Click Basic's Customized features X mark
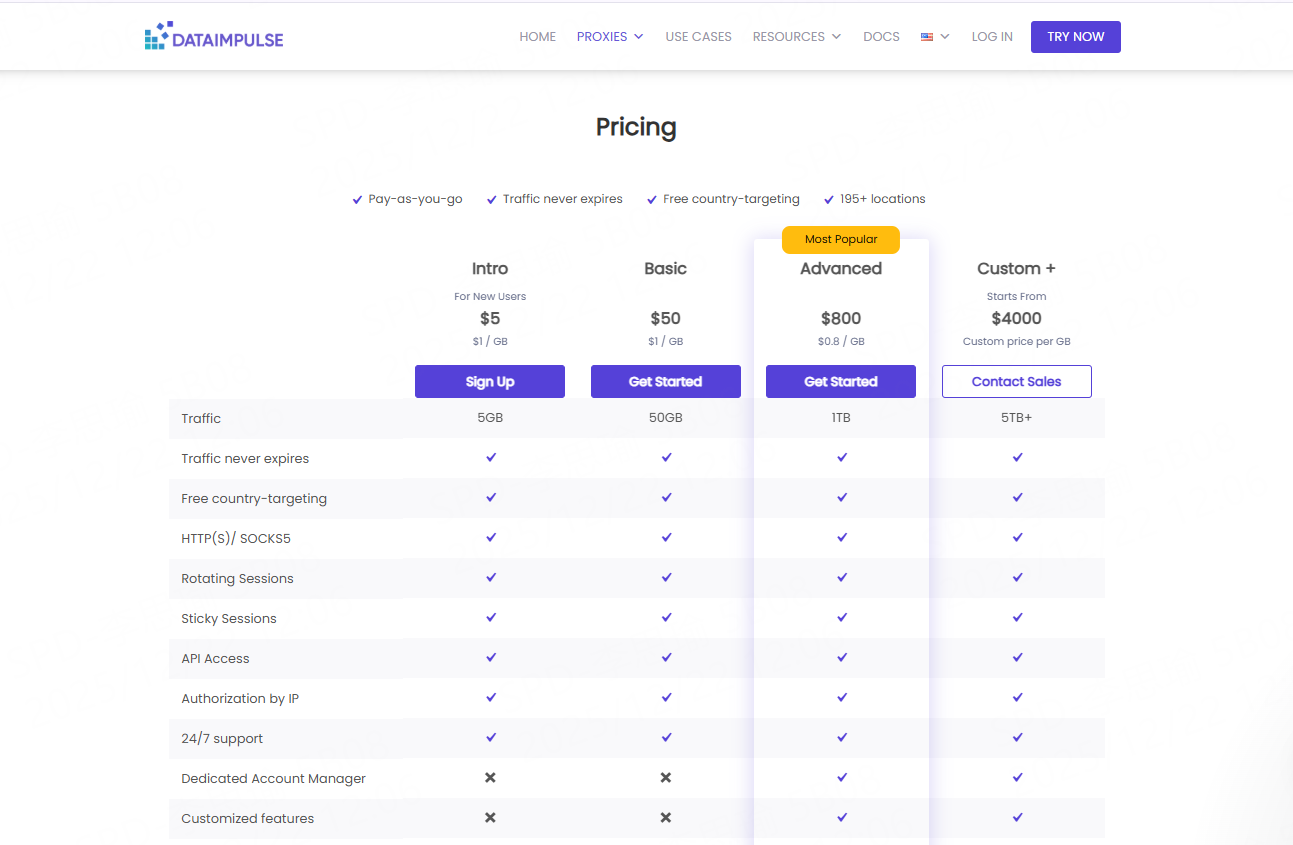1293x845 pixels. tap(666, 818)
